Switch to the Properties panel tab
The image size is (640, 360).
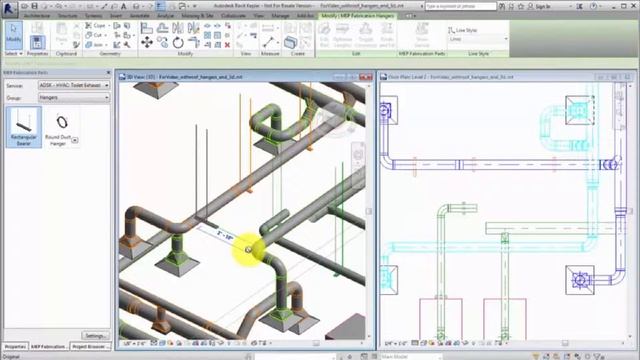pos(15,346)
